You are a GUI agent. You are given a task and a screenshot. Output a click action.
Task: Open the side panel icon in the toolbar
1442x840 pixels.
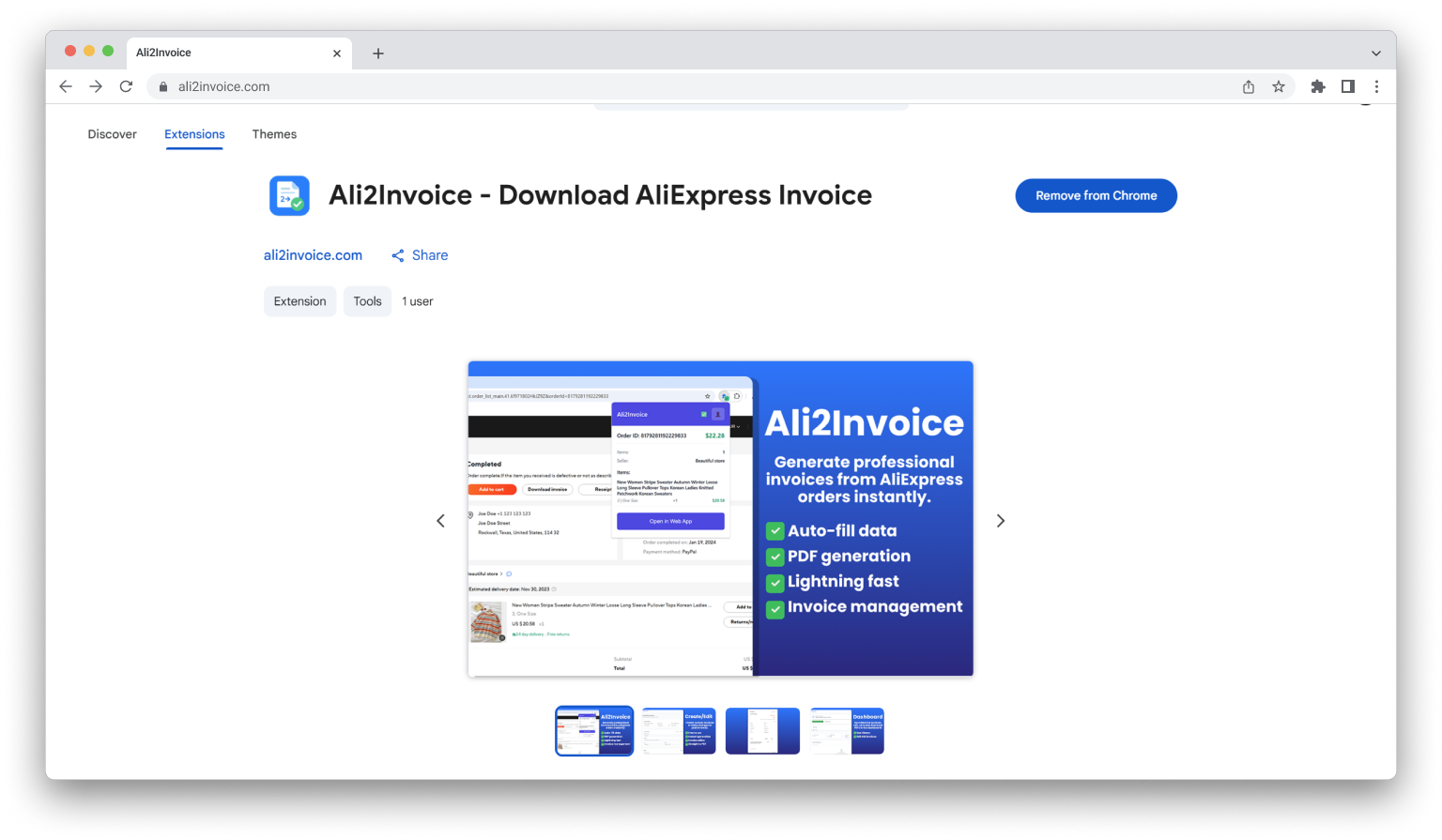coord(1348,85)
